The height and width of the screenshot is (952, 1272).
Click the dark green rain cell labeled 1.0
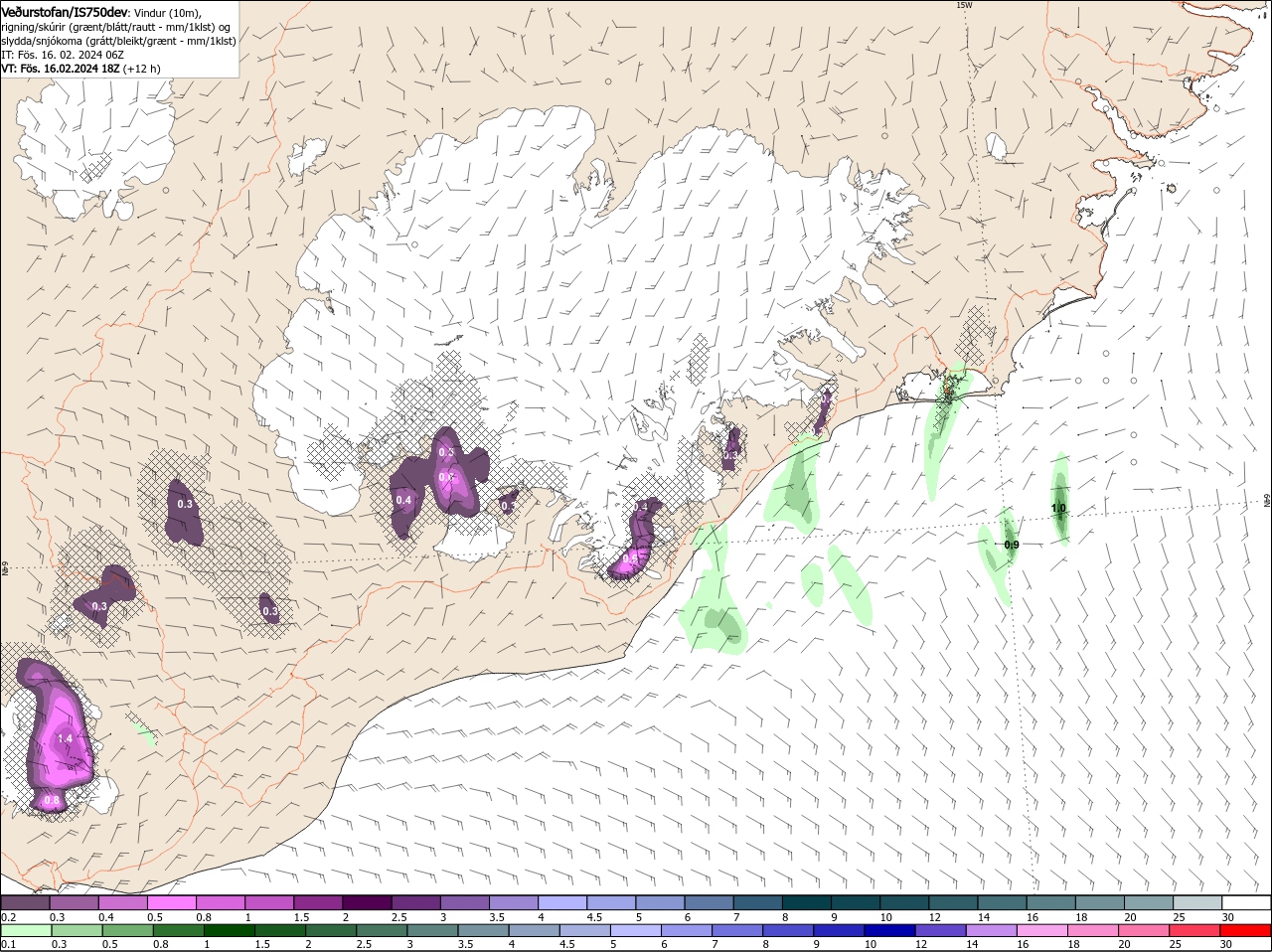[1059, 499]
